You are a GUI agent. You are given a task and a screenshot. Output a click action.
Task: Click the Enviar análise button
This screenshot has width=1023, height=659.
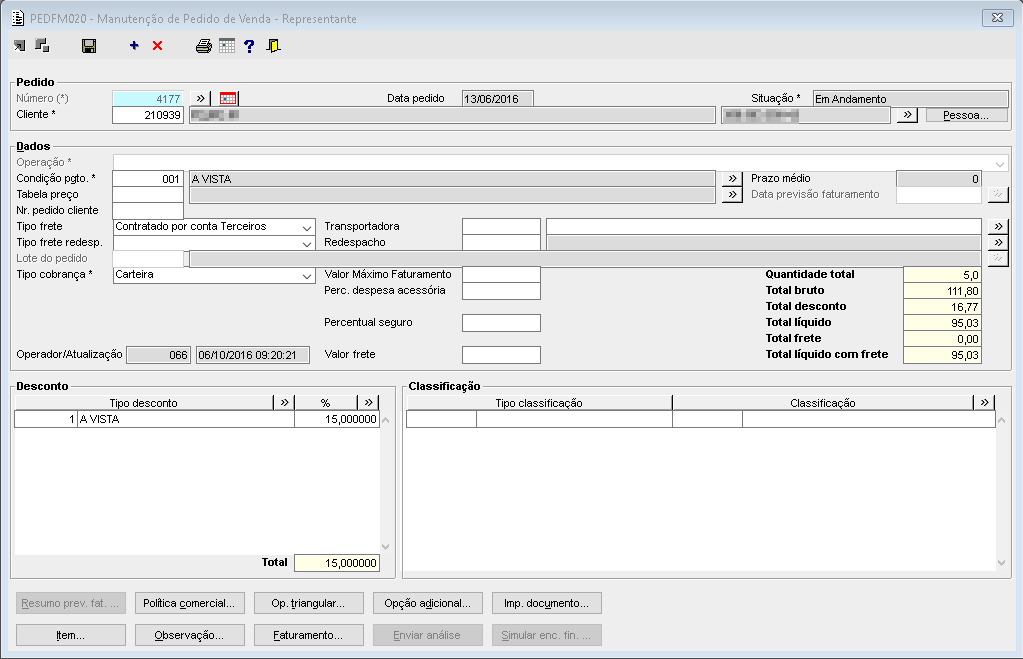(x=427, y=636)
